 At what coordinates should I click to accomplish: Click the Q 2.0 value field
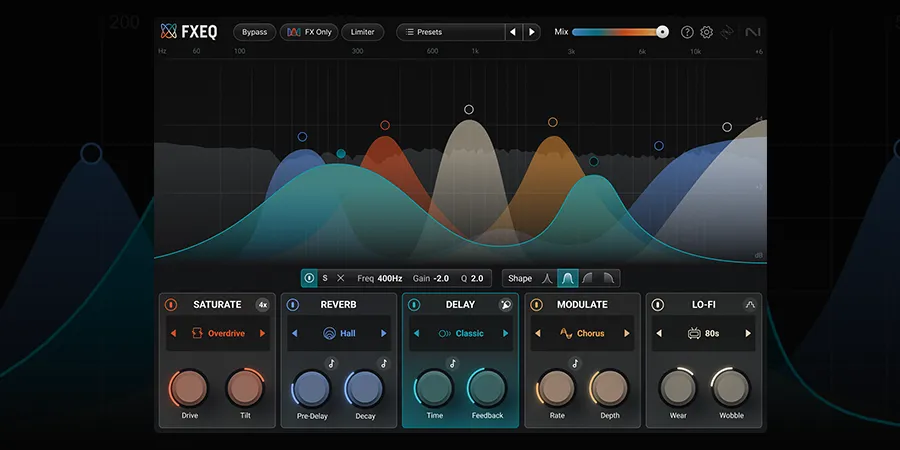[x=472, y=278]
